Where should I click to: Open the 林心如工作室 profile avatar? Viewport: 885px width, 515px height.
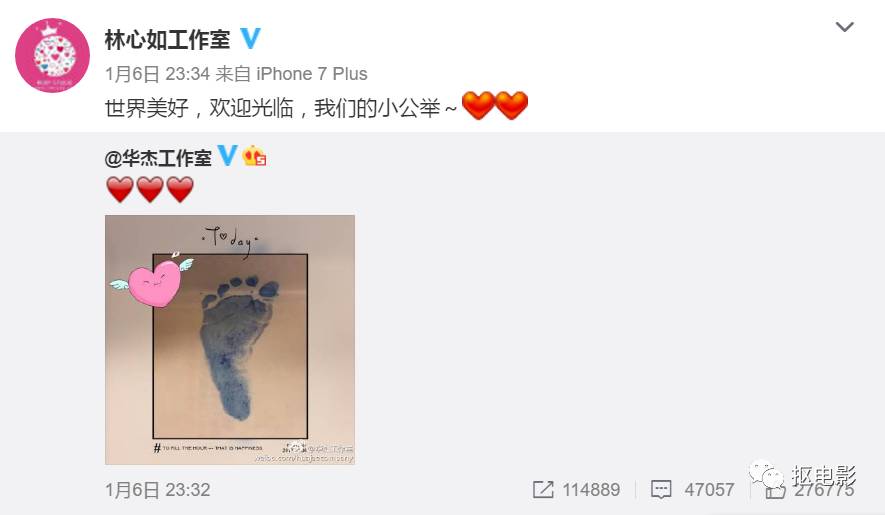(52, 55)
